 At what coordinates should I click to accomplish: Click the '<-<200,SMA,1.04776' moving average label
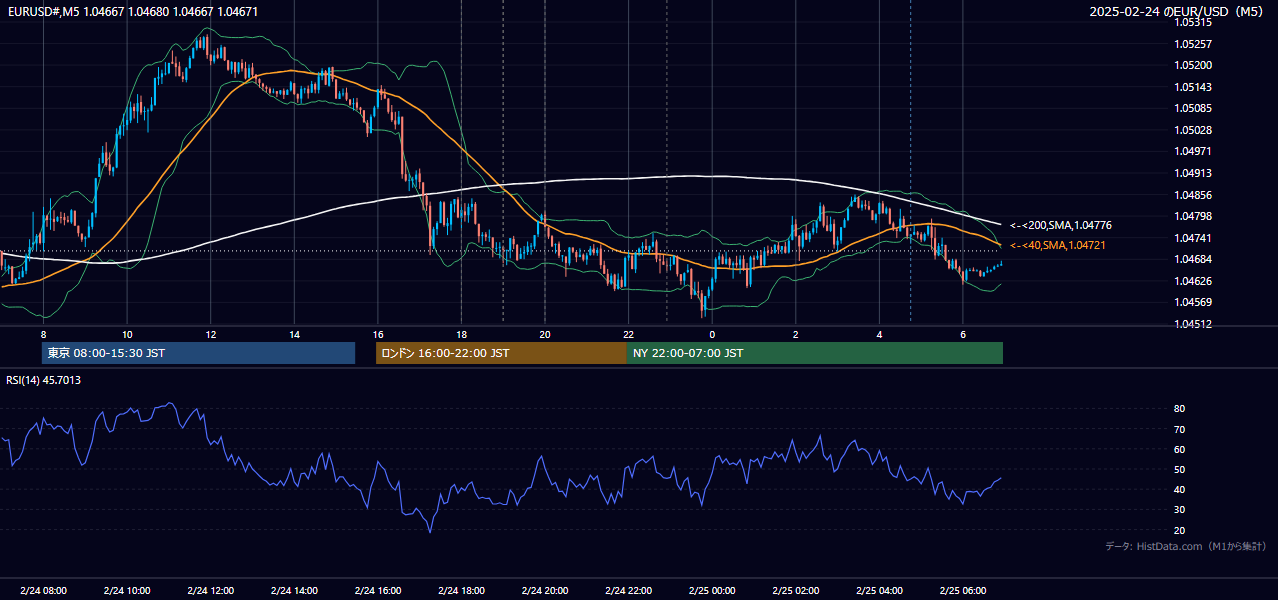point(1061,225)
